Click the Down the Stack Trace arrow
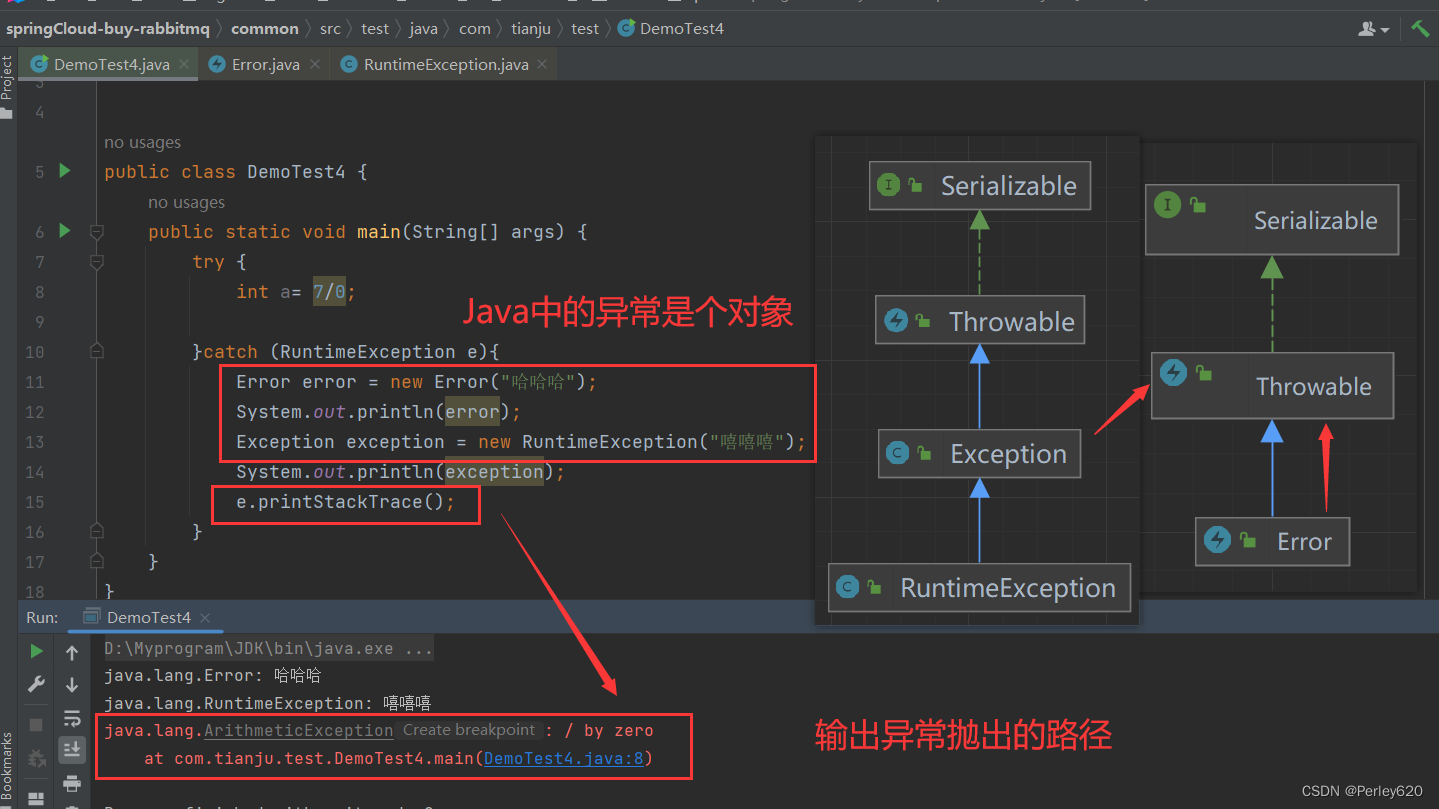Image resolution: width=1439 pixels, height=809 pixels. coord(72,684)
